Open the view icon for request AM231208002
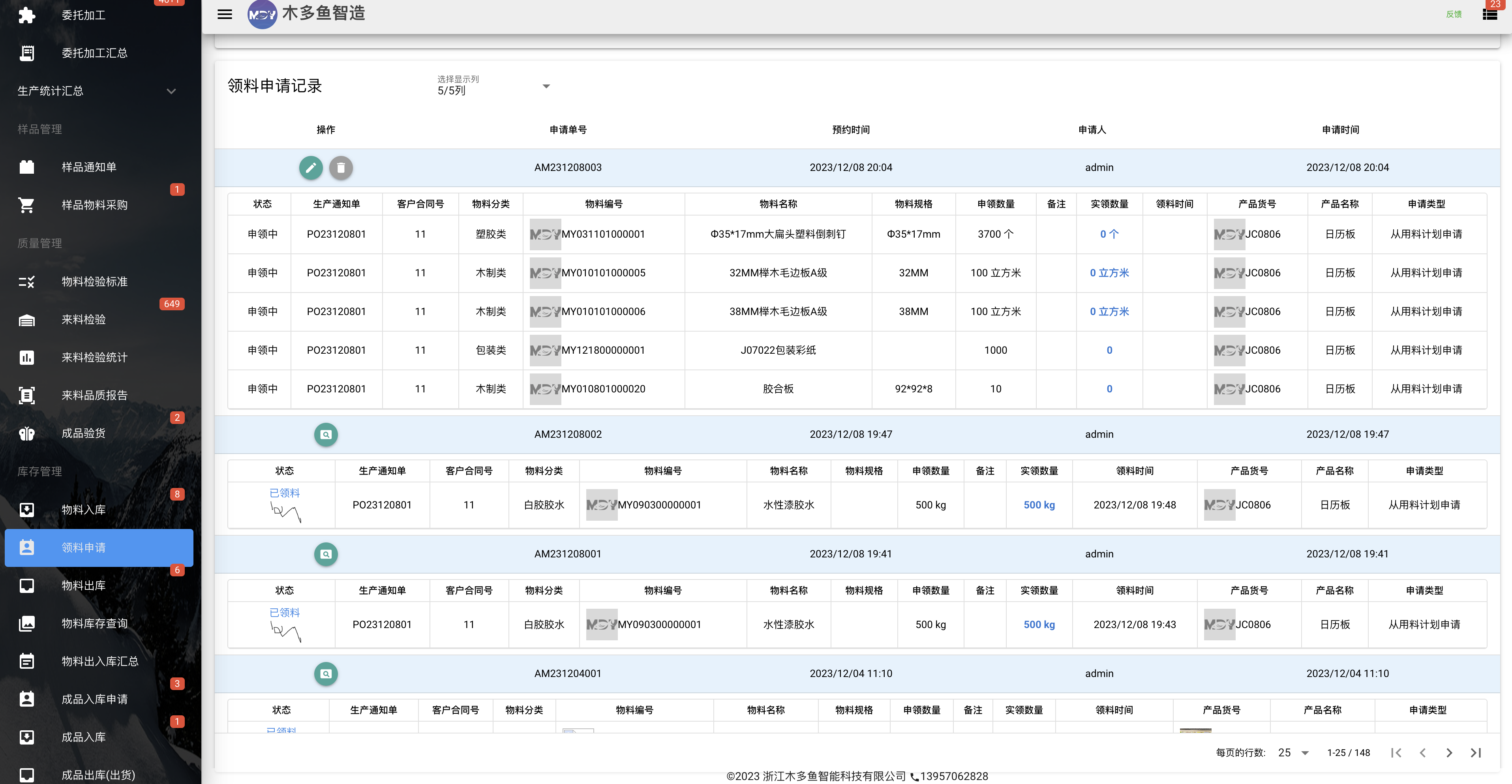This screenshot has width=1512, height=784. [326, 435]
